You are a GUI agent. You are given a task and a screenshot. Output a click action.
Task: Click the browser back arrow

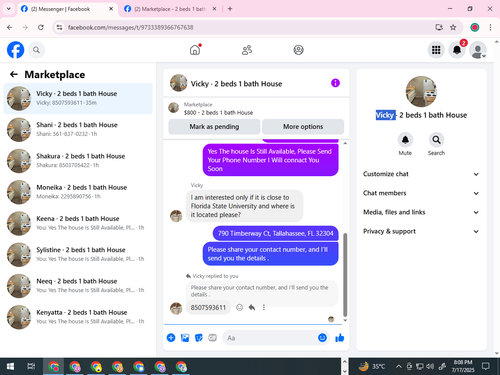tap(10, 27)
